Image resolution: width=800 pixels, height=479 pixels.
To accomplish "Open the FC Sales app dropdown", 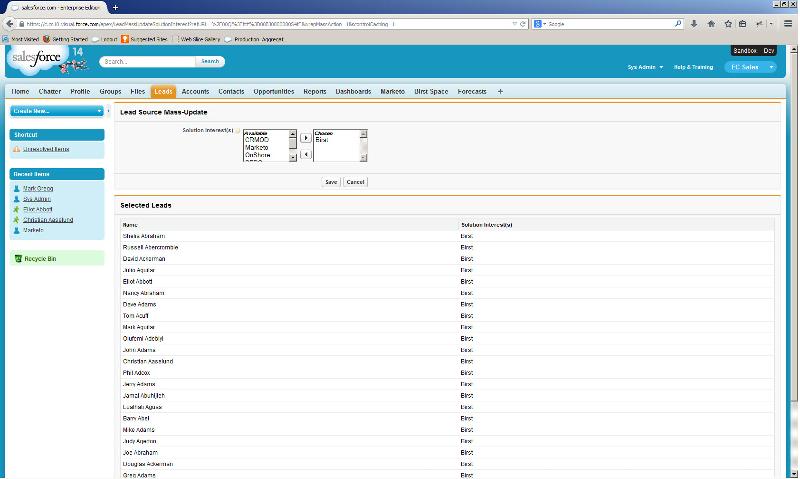I will 745,67.
